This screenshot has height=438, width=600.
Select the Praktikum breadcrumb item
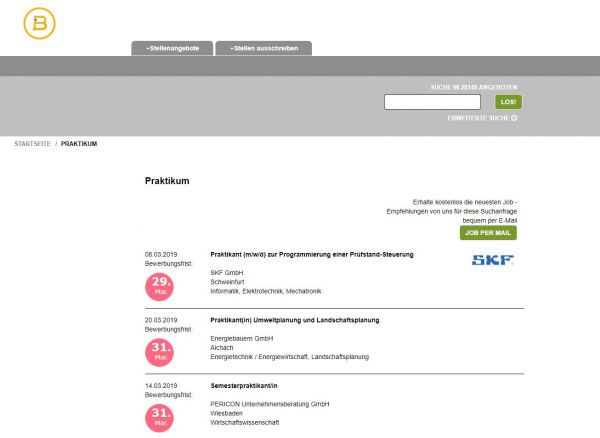[79, 144]
